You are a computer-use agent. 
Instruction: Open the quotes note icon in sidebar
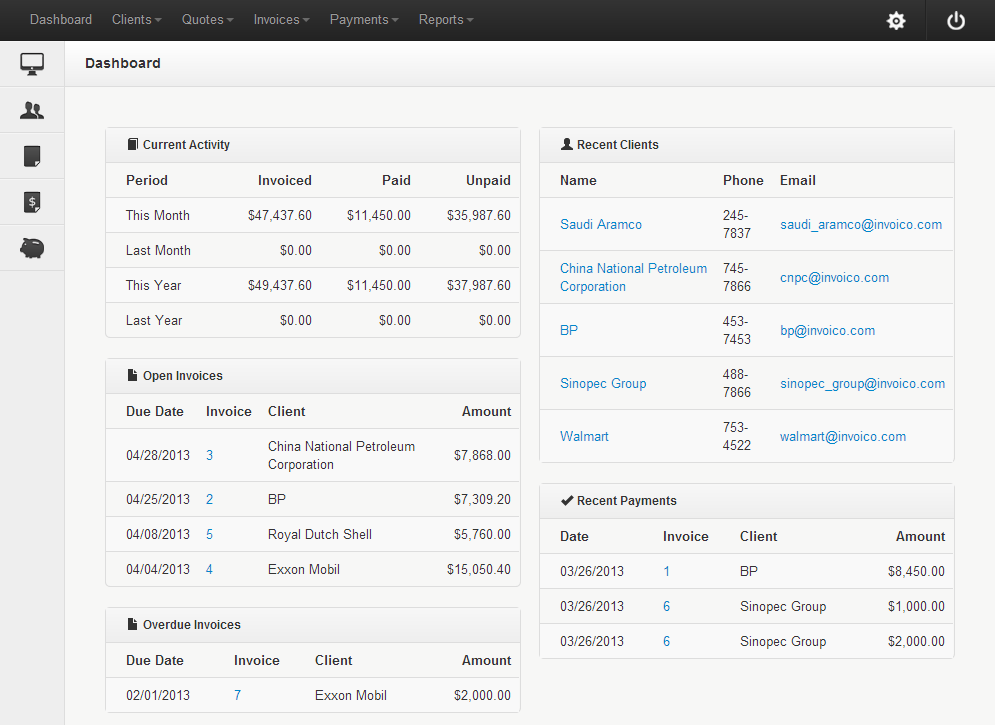(32, 156)
